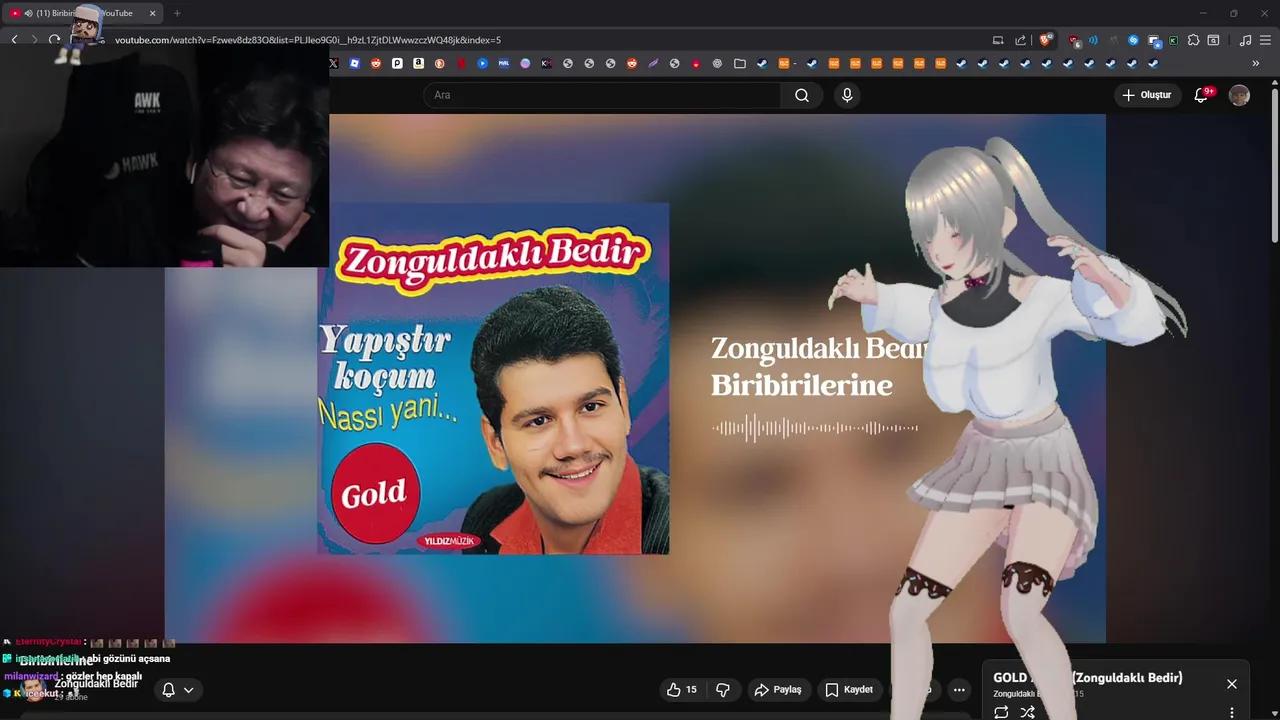Open the ChatGPT bookmark icon
This screenshot has width=1280, height=720.
tap(717, 63)
